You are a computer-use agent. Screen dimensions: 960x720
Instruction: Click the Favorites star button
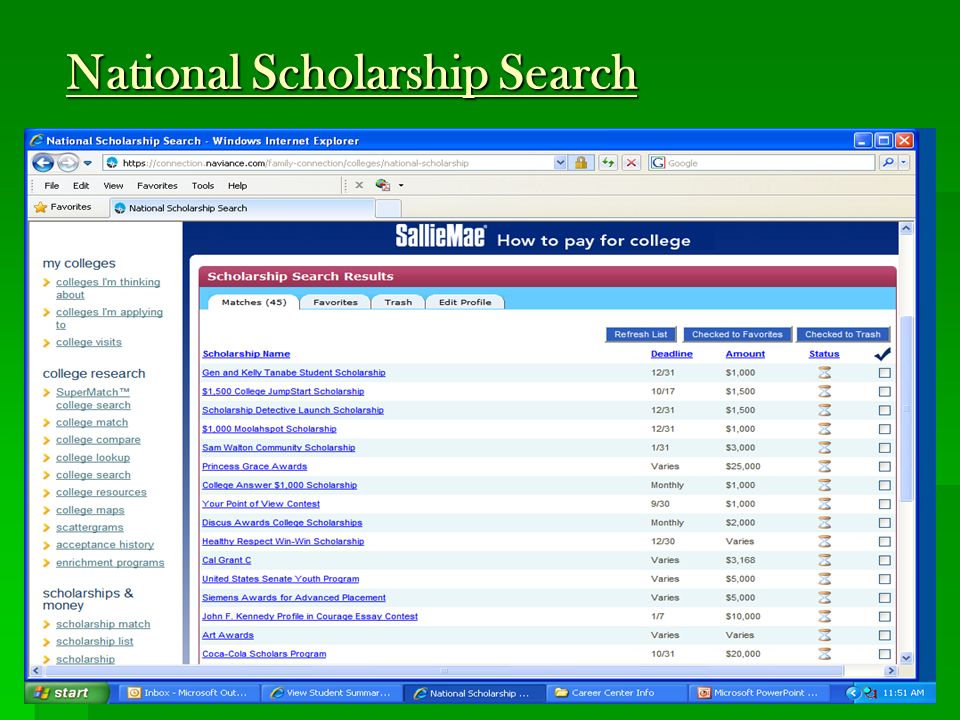click(x=63, y=207)
